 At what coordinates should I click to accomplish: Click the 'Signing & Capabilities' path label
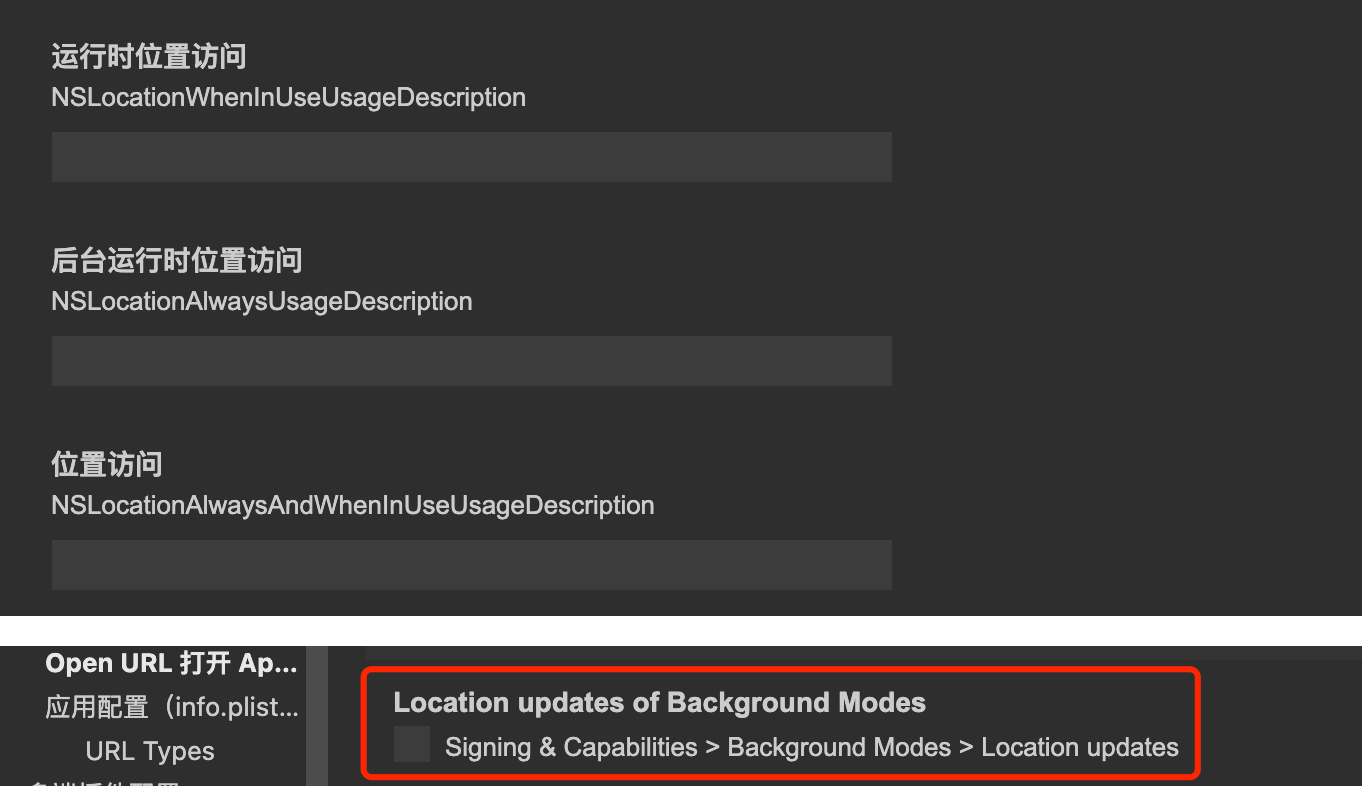coord(571,748)
